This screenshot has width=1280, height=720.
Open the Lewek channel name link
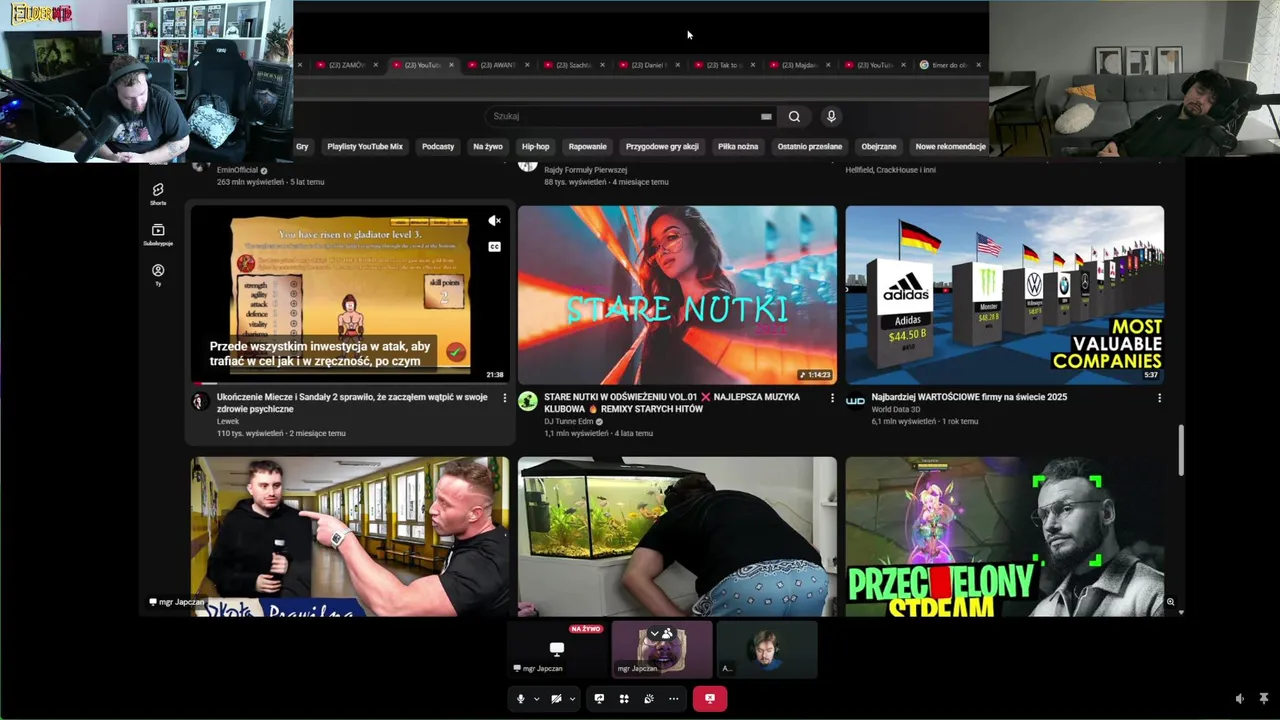228,421
